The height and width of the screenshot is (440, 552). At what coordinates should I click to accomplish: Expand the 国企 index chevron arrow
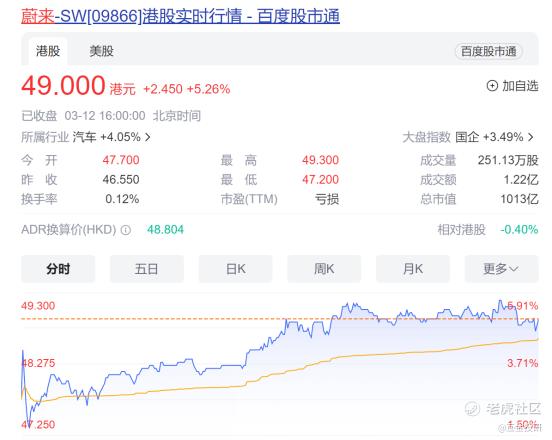531,137
